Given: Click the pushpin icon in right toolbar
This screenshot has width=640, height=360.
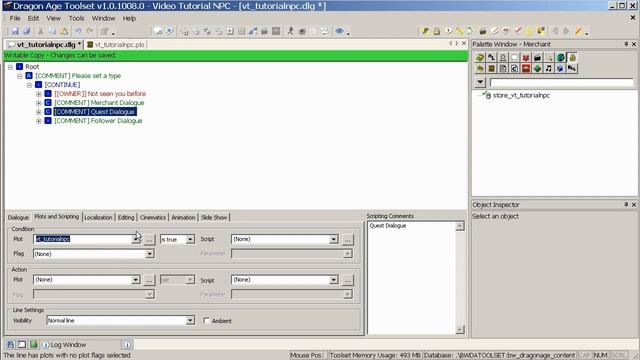Looking at the screenshot, I should click(425, 31).
